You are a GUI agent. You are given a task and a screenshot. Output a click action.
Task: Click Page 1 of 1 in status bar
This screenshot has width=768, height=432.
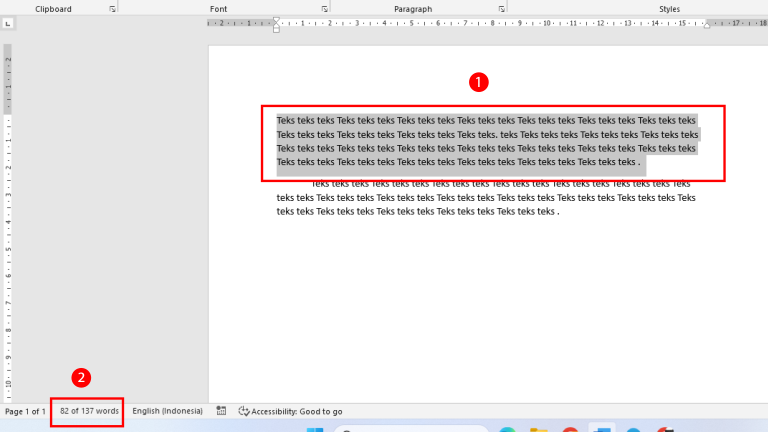(25, 411)
